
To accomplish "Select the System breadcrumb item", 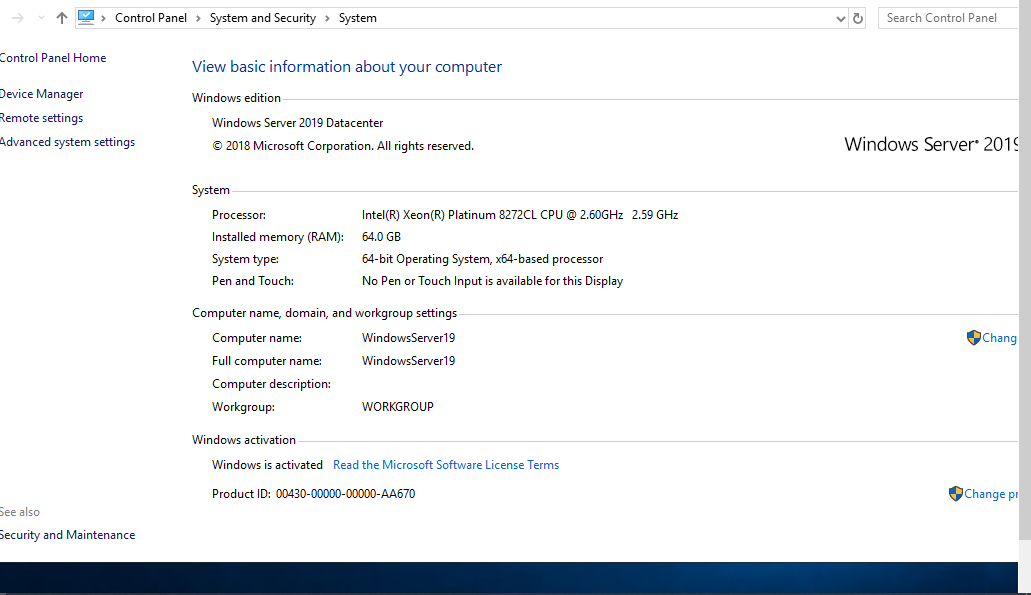I will [358, 18].
